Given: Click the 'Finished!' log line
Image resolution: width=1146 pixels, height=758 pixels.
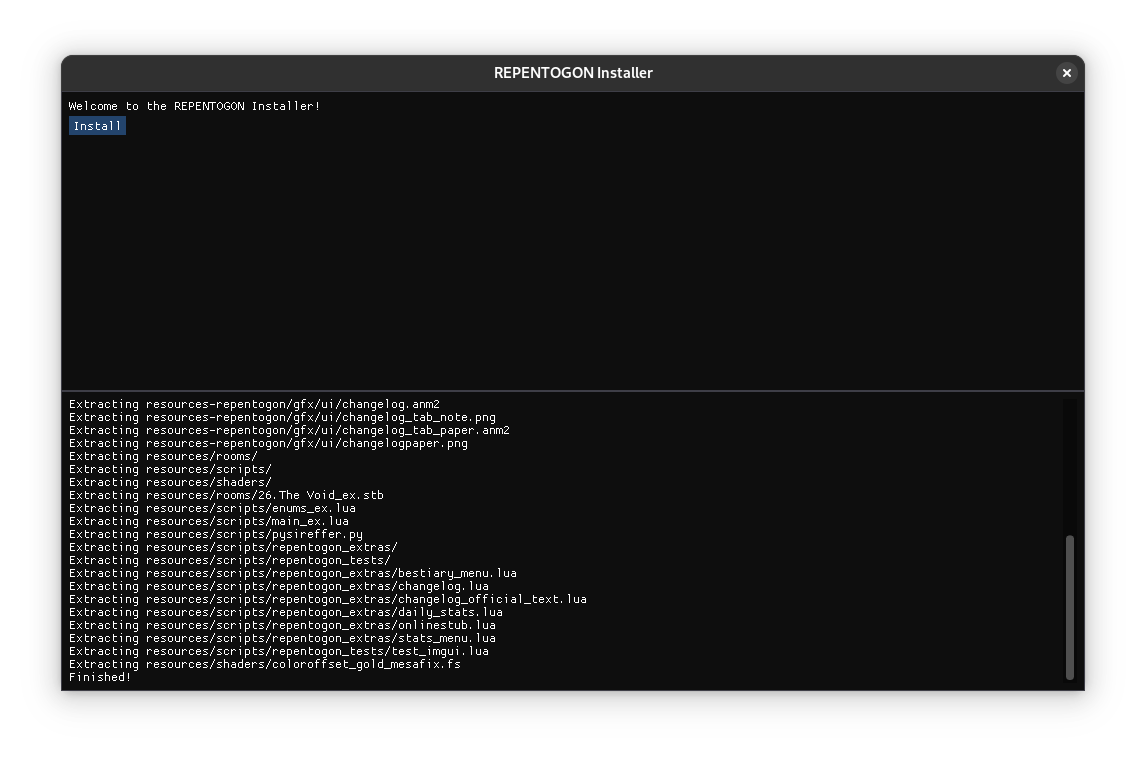Looking at the screenshot, I should 100,677.
